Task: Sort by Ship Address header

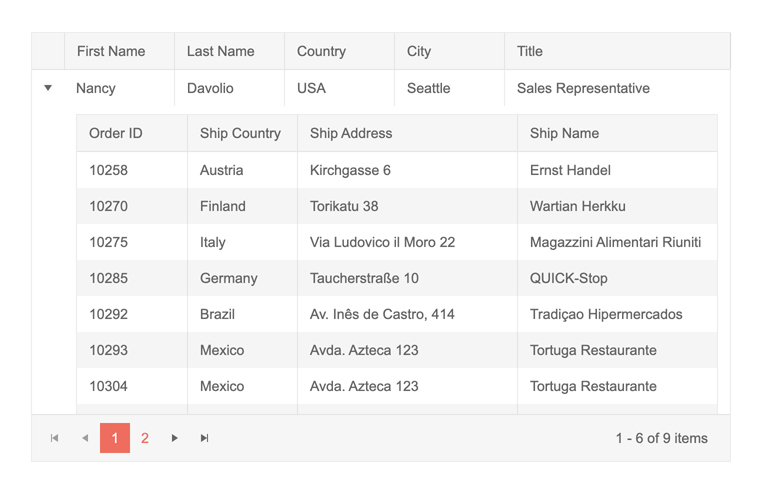Action: pyautogui.click(x=351, y=133)
